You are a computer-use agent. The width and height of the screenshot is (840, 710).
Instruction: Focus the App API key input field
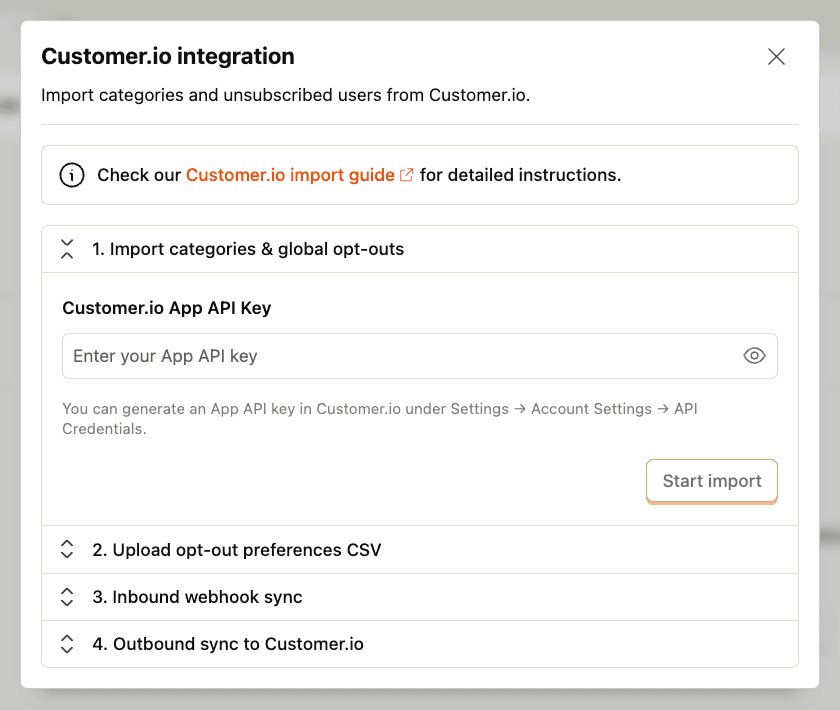(x=419, y=356)
